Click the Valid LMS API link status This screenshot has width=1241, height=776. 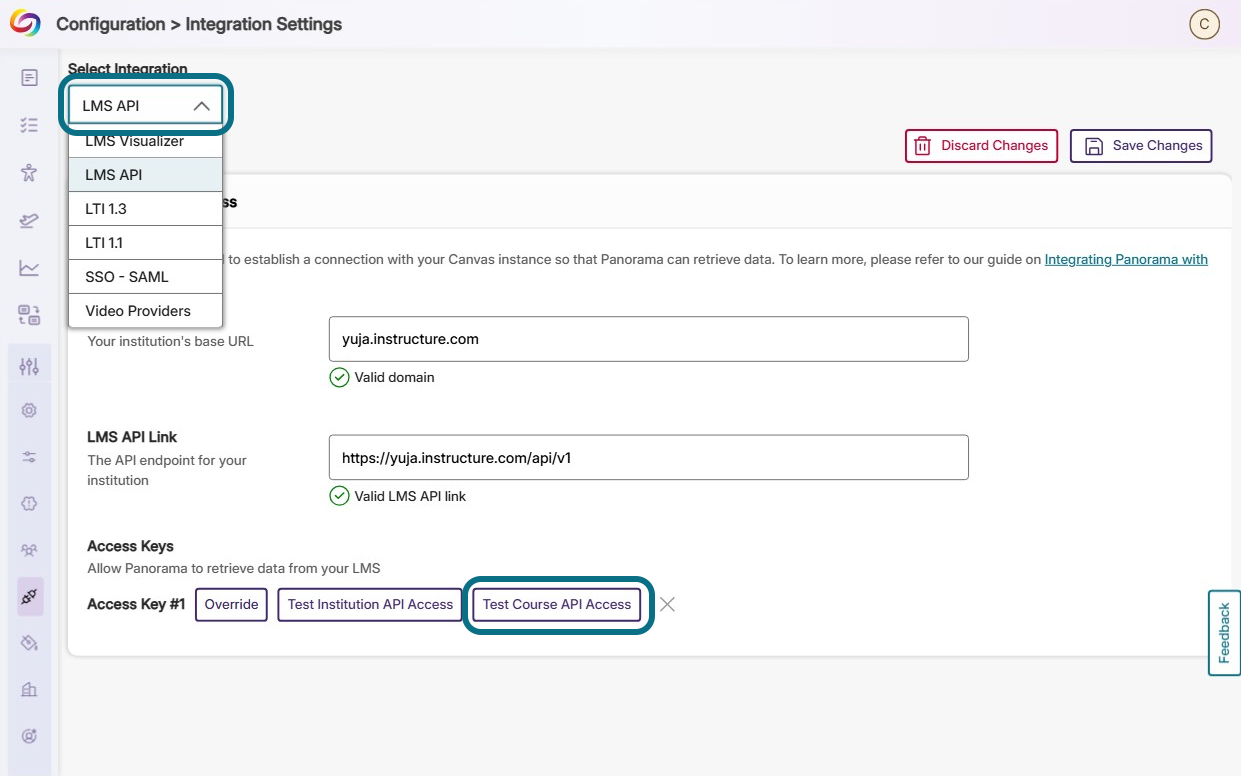[x=410, y=496]
